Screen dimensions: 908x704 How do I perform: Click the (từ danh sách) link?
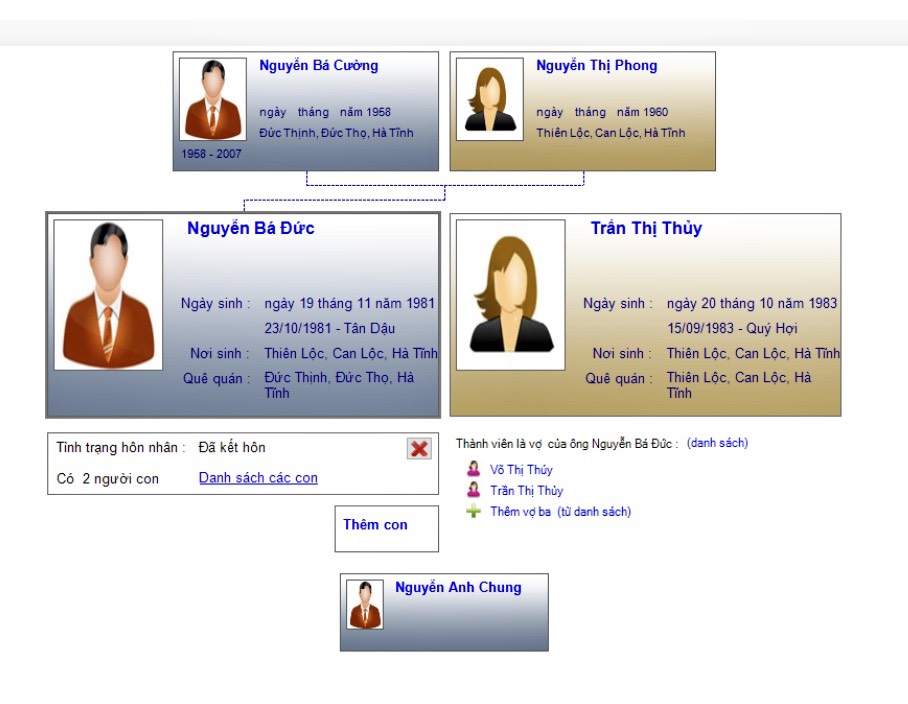594,512
